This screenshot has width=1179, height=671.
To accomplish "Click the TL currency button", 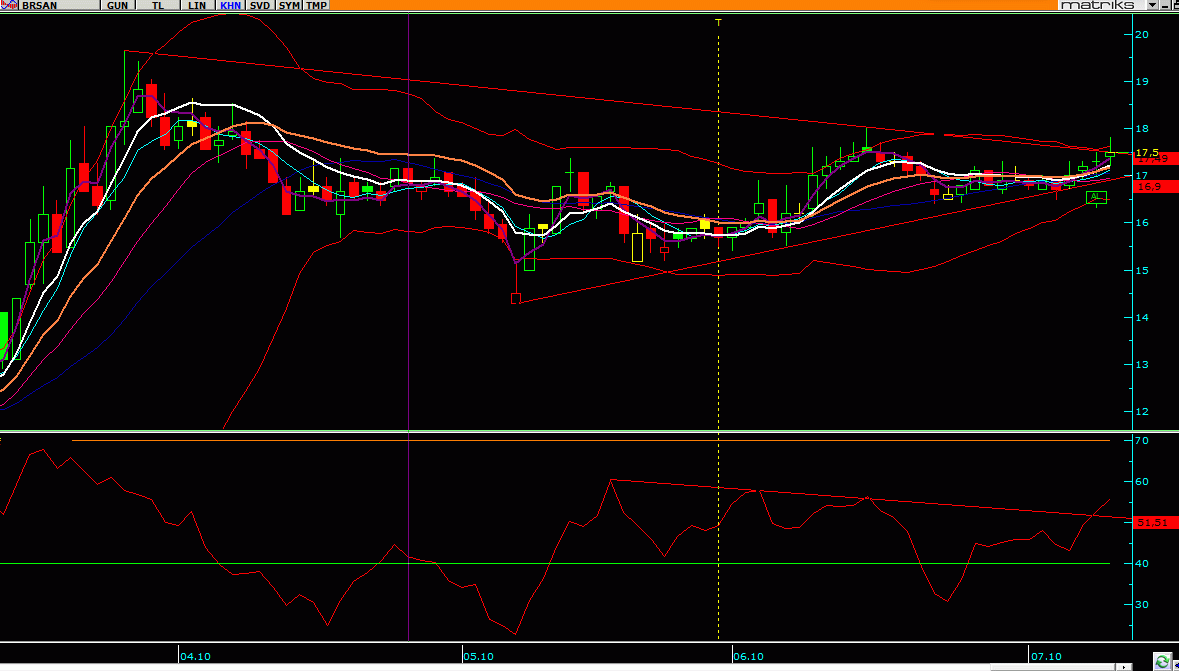I will click(159, 5).
